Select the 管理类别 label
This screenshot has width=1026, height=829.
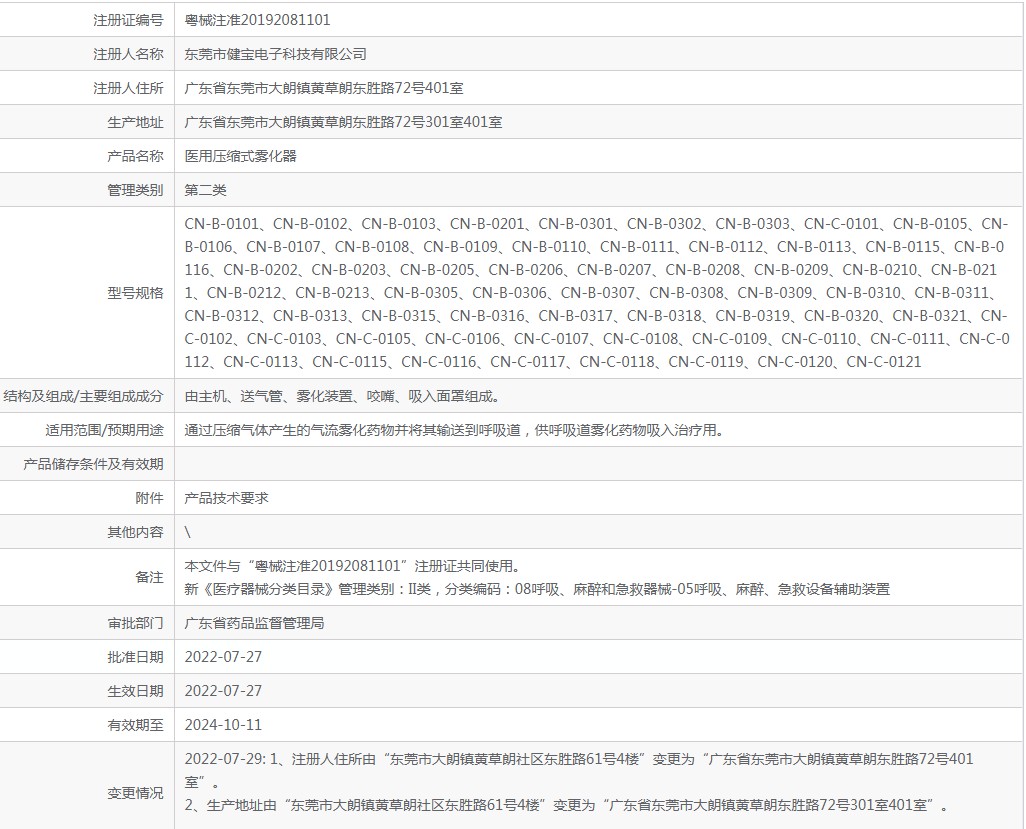coord(135,190)
